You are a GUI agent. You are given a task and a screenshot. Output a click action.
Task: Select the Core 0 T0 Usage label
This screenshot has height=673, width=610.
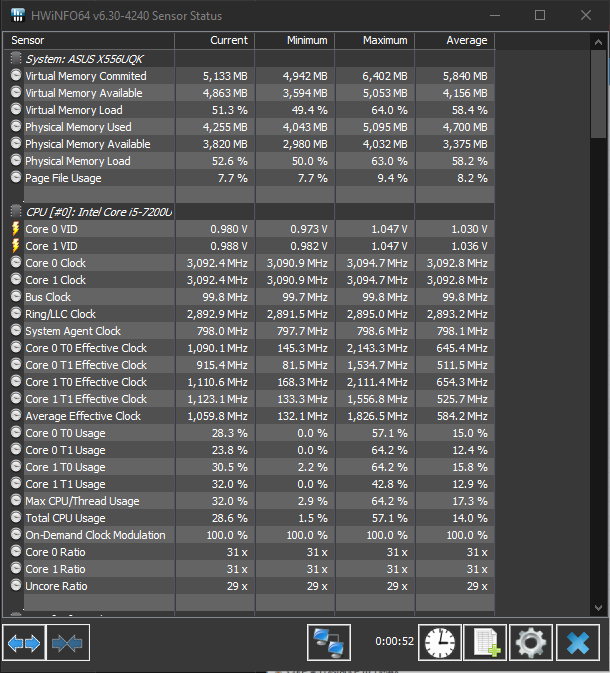click(x=65, y=433)
